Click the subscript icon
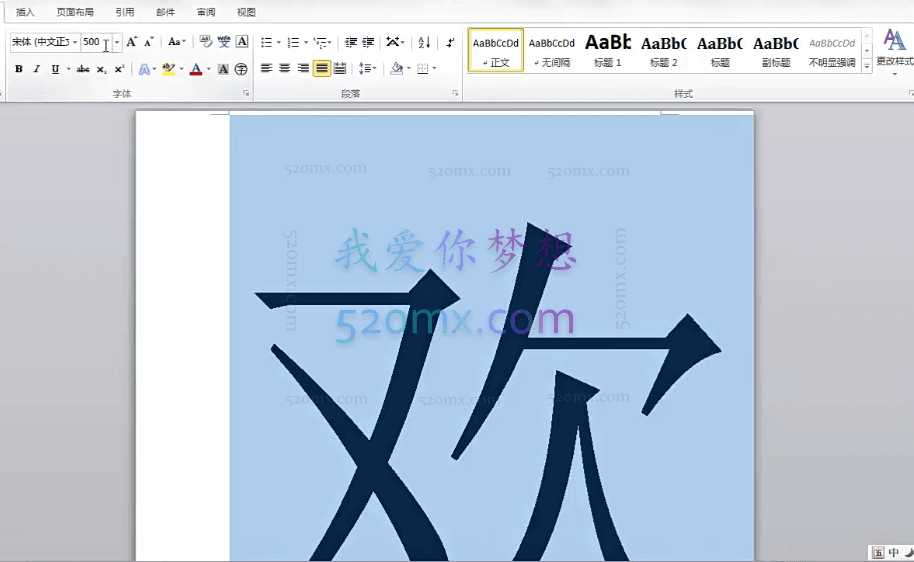Viewport: 914px width, 562px height. (102, 69)
